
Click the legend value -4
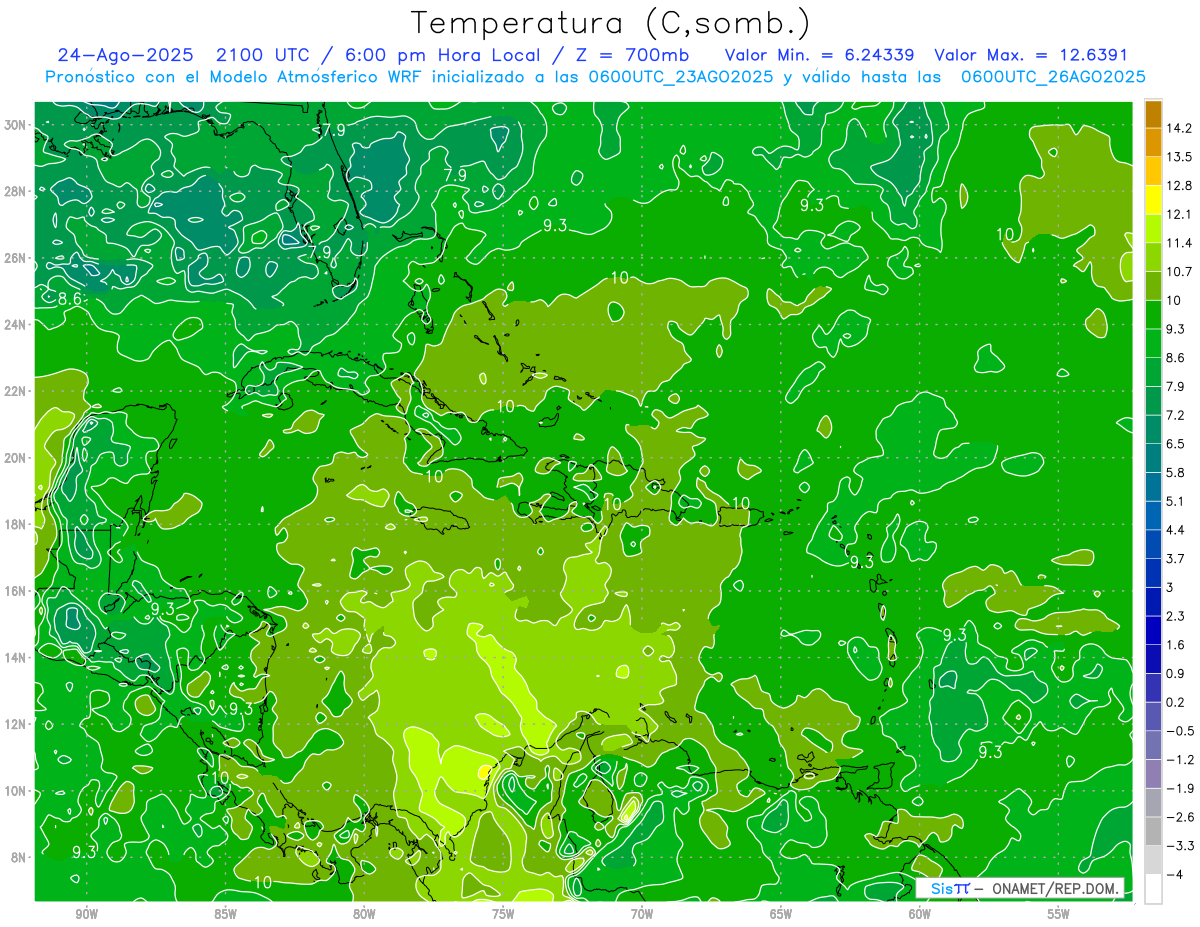tap(1174, 874)
